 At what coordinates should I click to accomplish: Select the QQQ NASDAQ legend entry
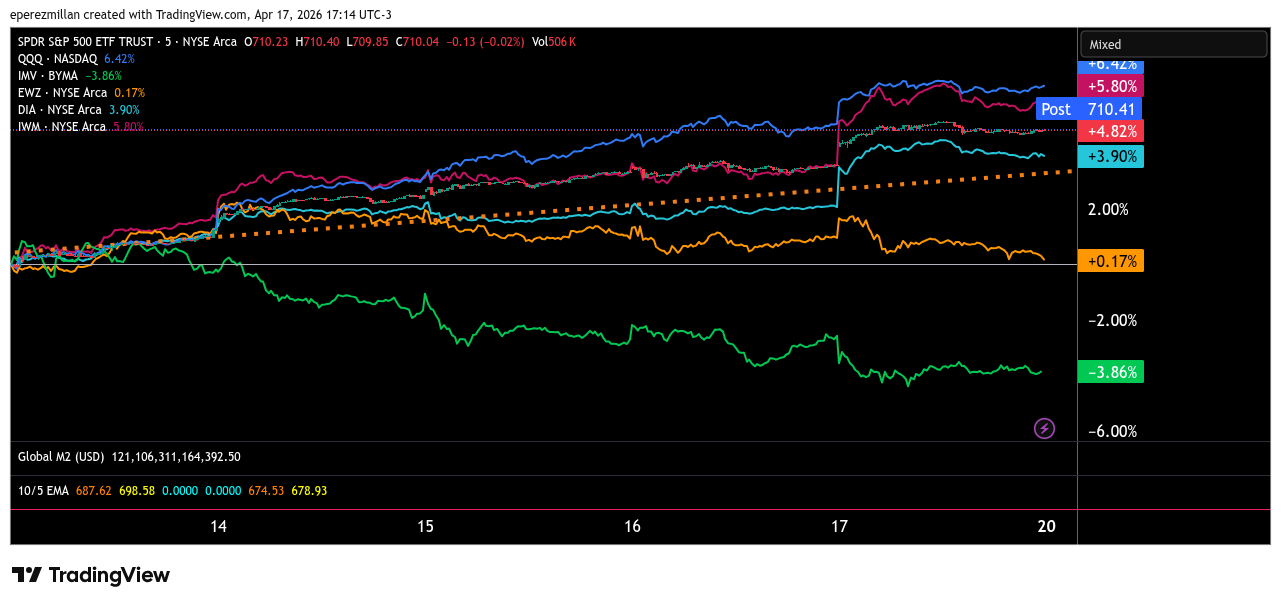click(58, 59)
